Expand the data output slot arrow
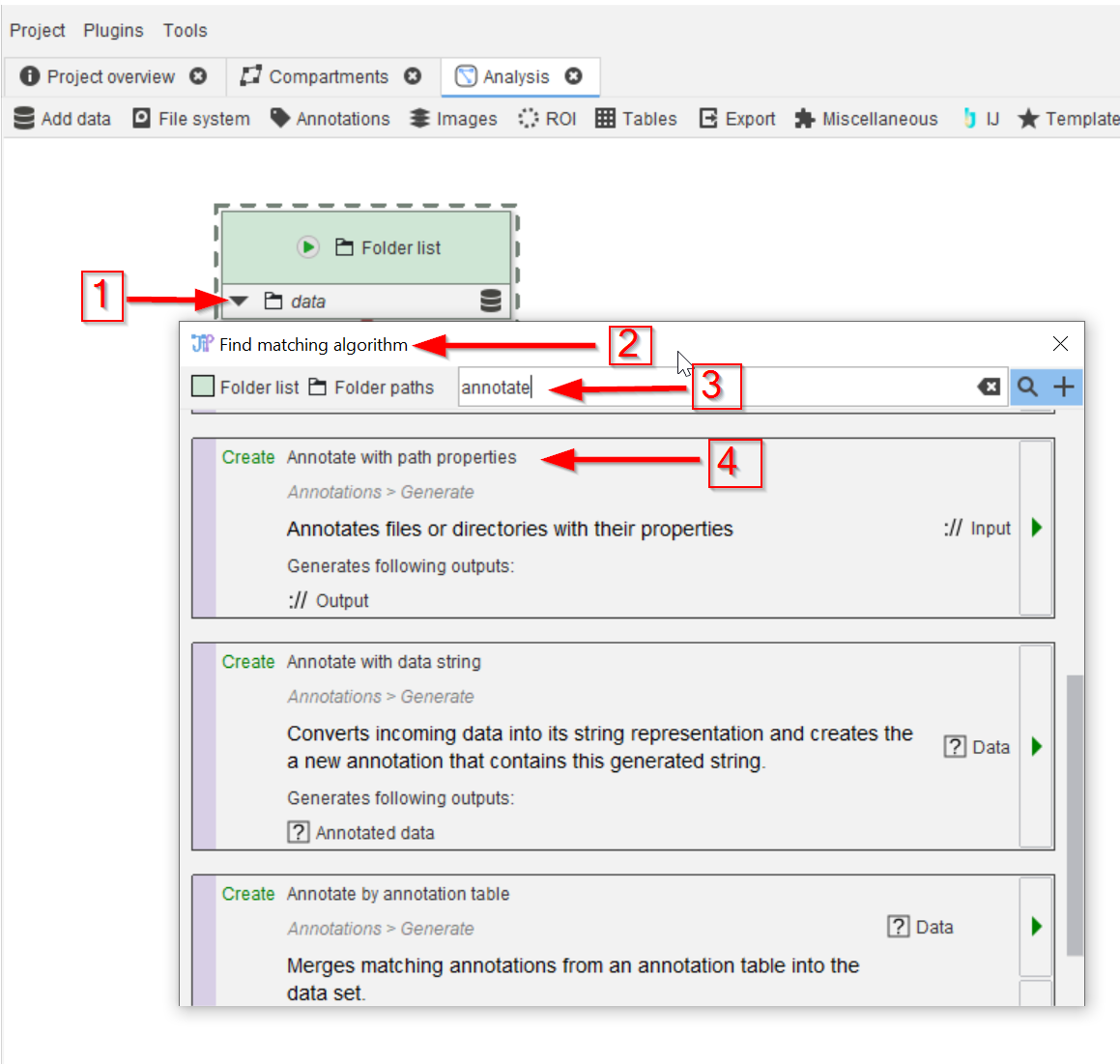The height and width of the screenshot is (1064, 1120). pos(239,302)
